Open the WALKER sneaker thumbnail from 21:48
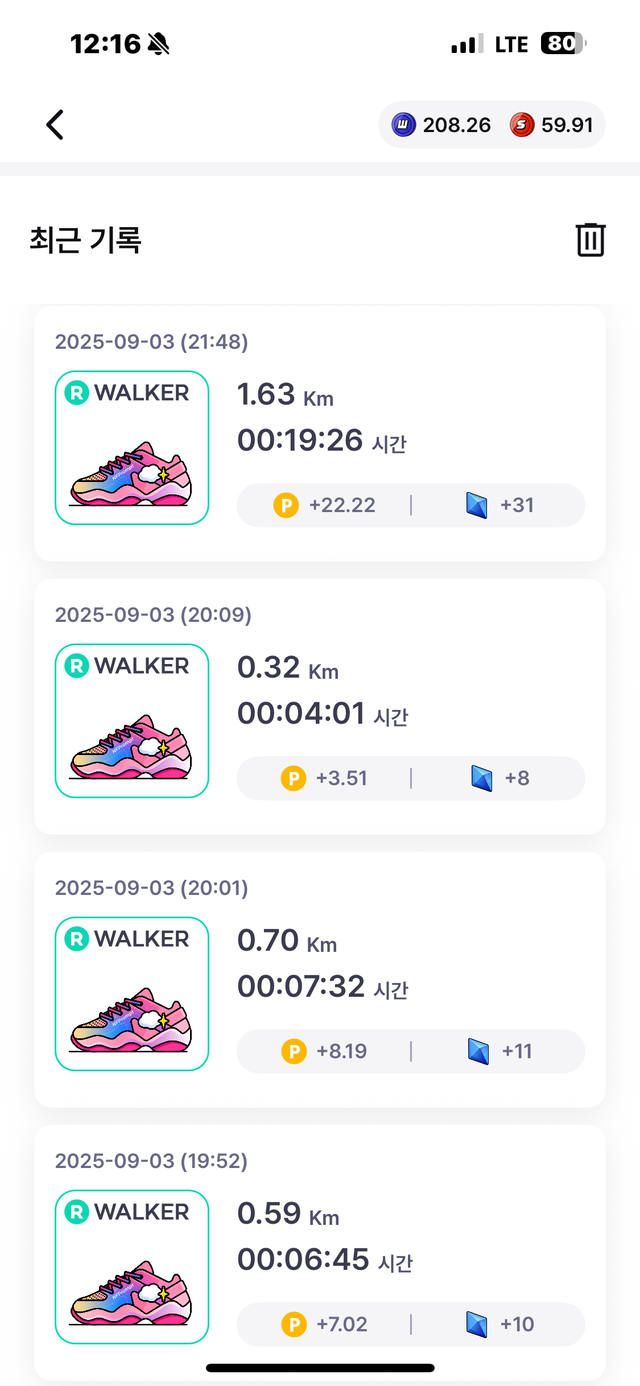 [131, 448]
